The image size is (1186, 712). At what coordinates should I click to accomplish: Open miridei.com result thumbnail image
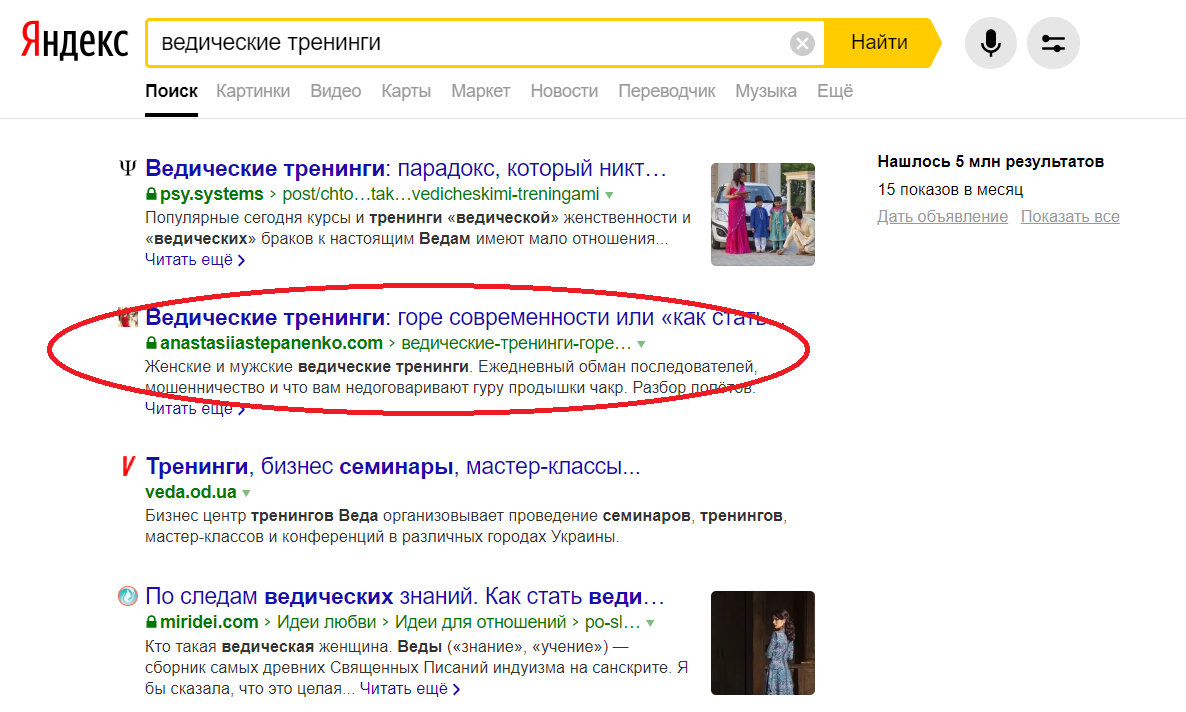pos(762,642)
